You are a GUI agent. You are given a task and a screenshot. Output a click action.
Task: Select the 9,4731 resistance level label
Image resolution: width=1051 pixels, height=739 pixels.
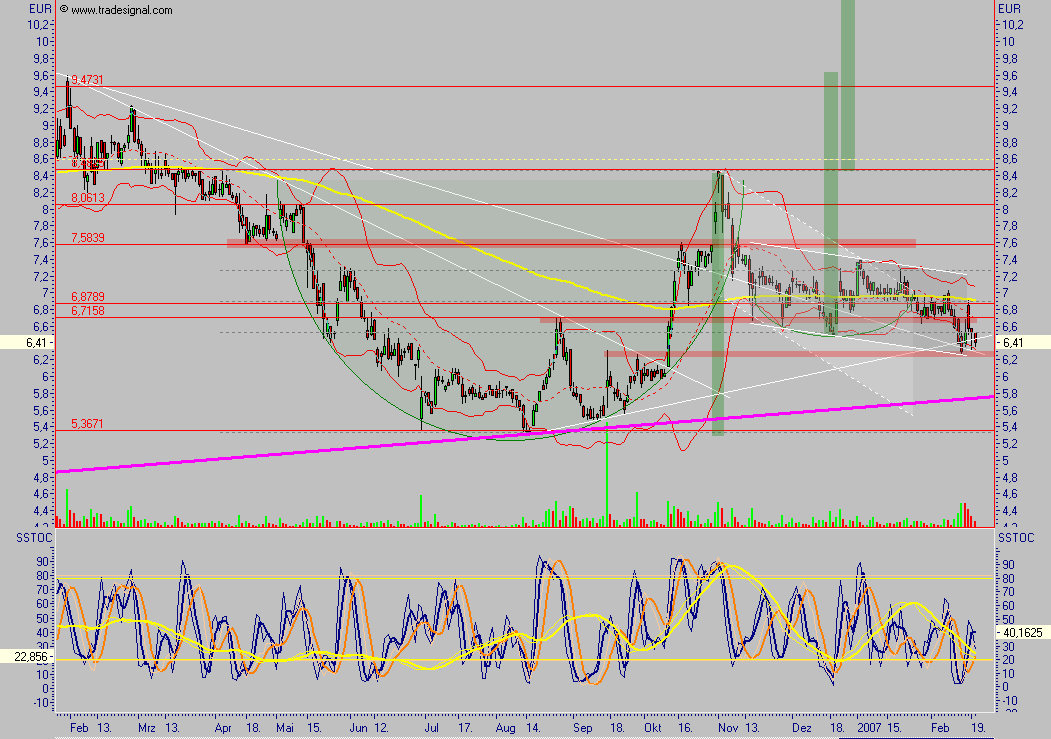87,79
